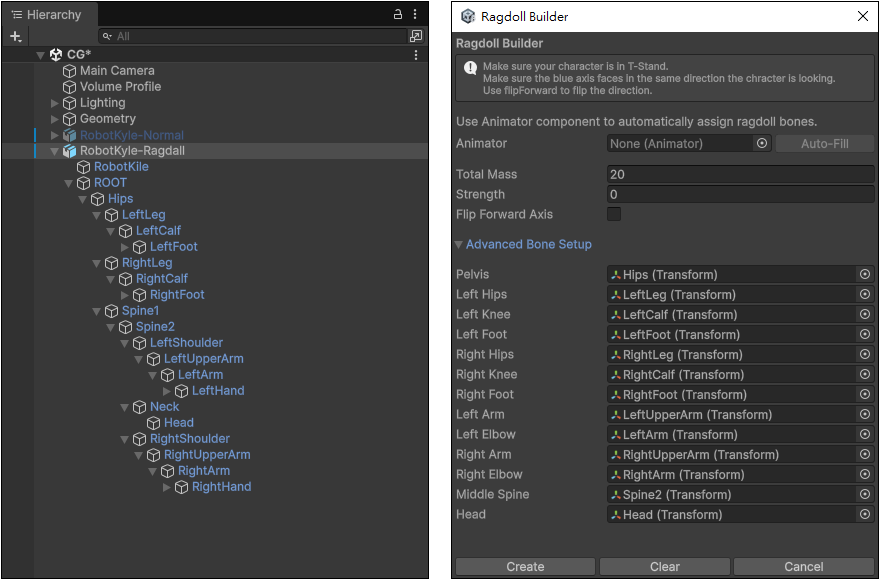The width and height of the screenshot is (880, 580).
Task: Expand the LeftHand bone
Action: click(x=167, y=391)
